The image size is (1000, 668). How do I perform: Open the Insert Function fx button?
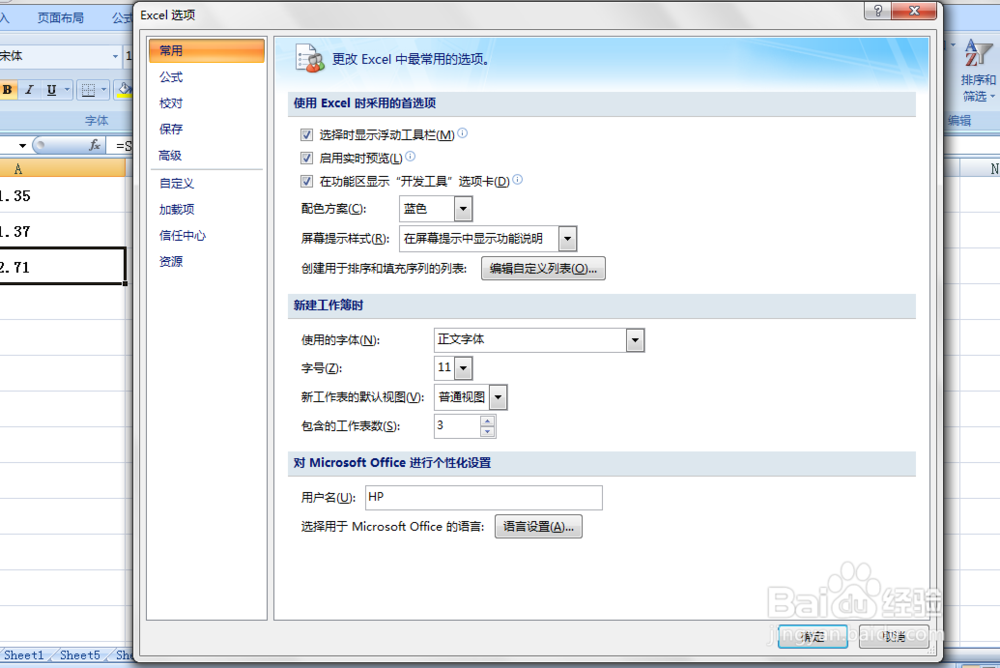[94, 145]
